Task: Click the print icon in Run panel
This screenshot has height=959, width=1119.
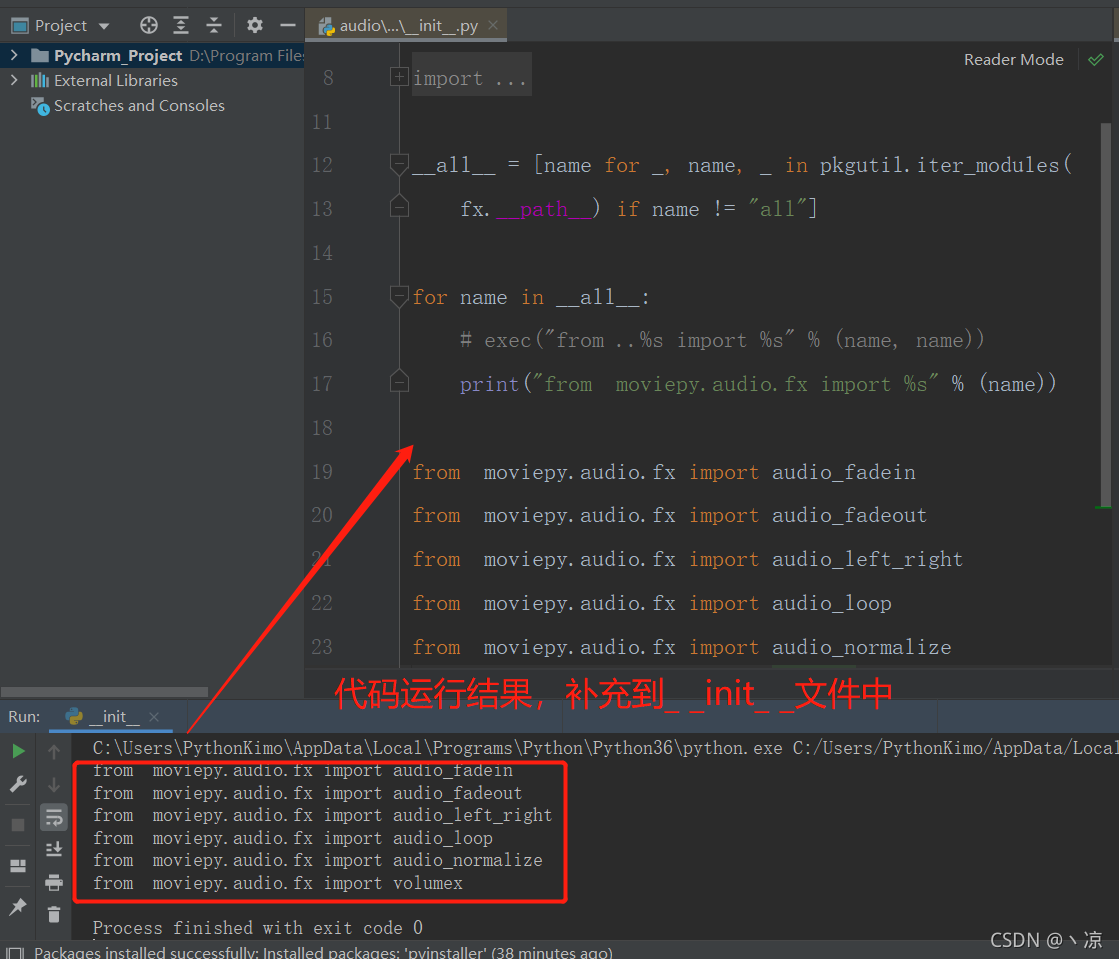Action: click(x=54, y=883)
